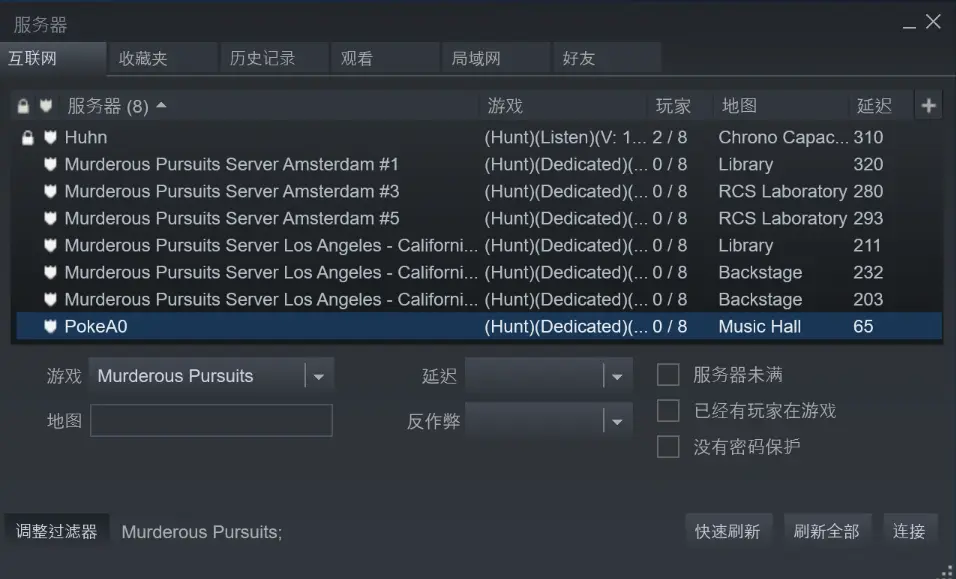
Task: Switch to the 局域网 tab
Action: [x=496, y=59]
